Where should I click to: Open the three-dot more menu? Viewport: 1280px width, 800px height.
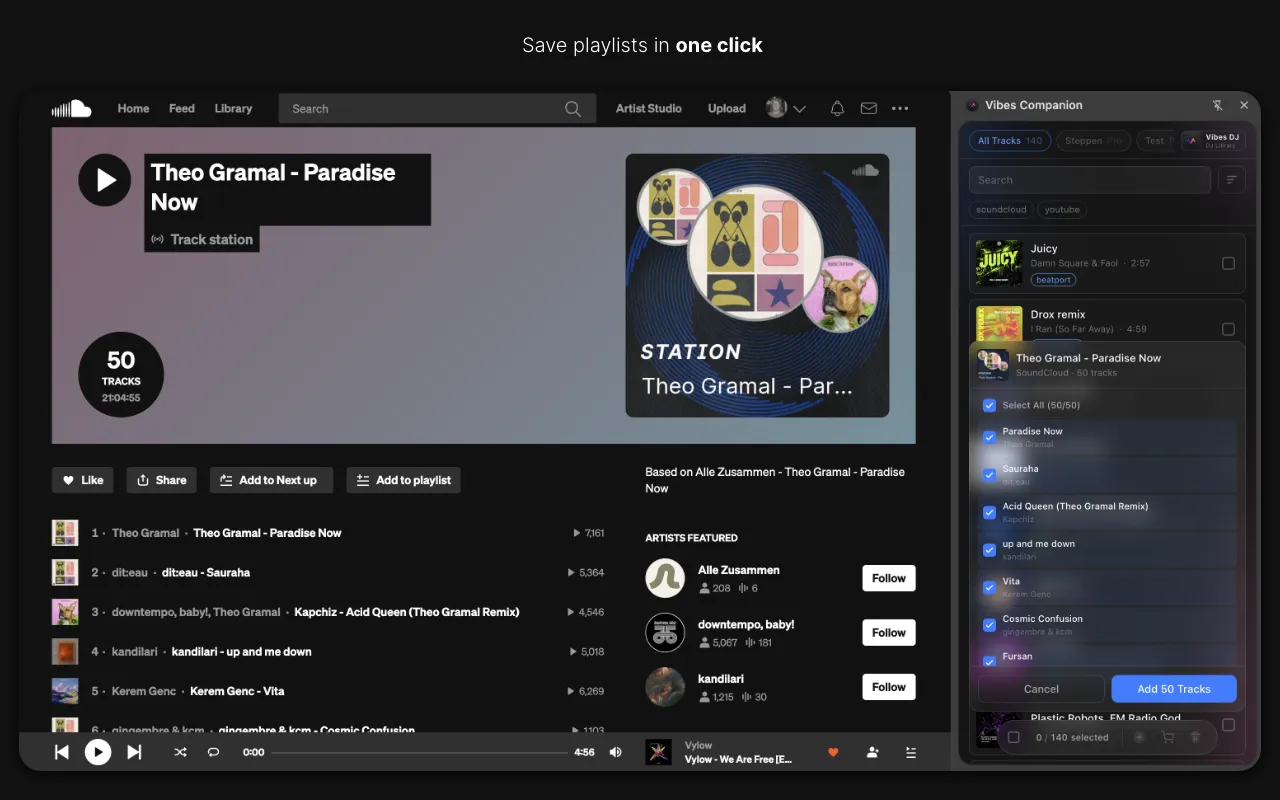click(x=900, y=108)
